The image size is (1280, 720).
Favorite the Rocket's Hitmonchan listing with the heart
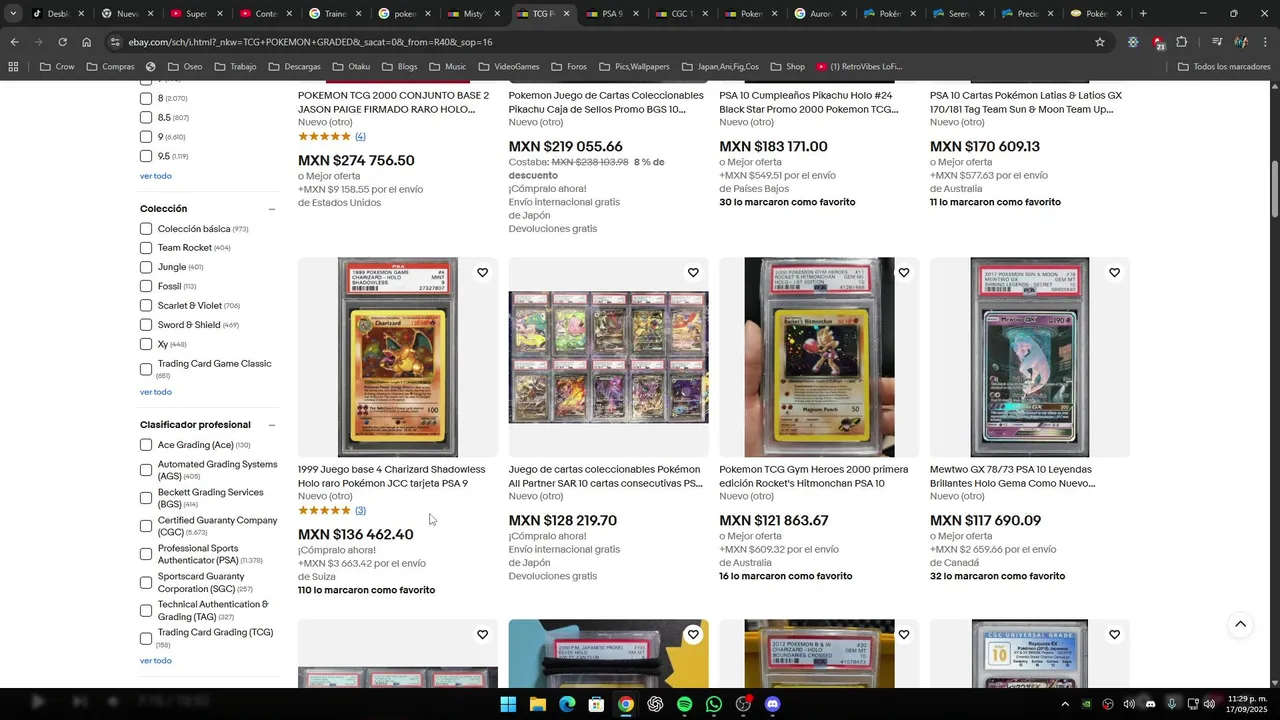coord(904,273)
